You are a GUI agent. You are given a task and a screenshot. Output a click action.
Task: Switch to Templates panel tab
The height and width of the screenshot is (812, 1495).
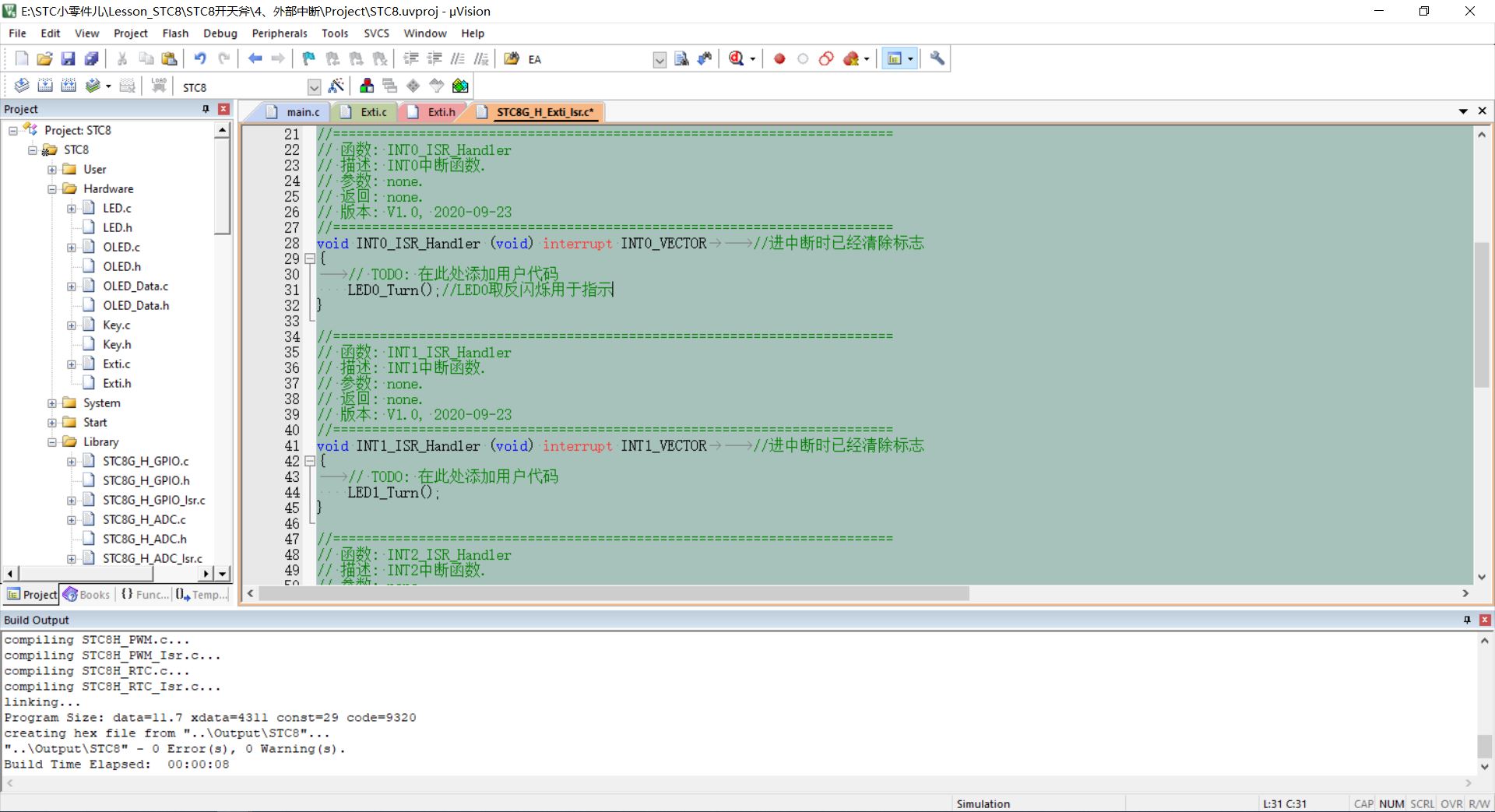tap(202, 595)
